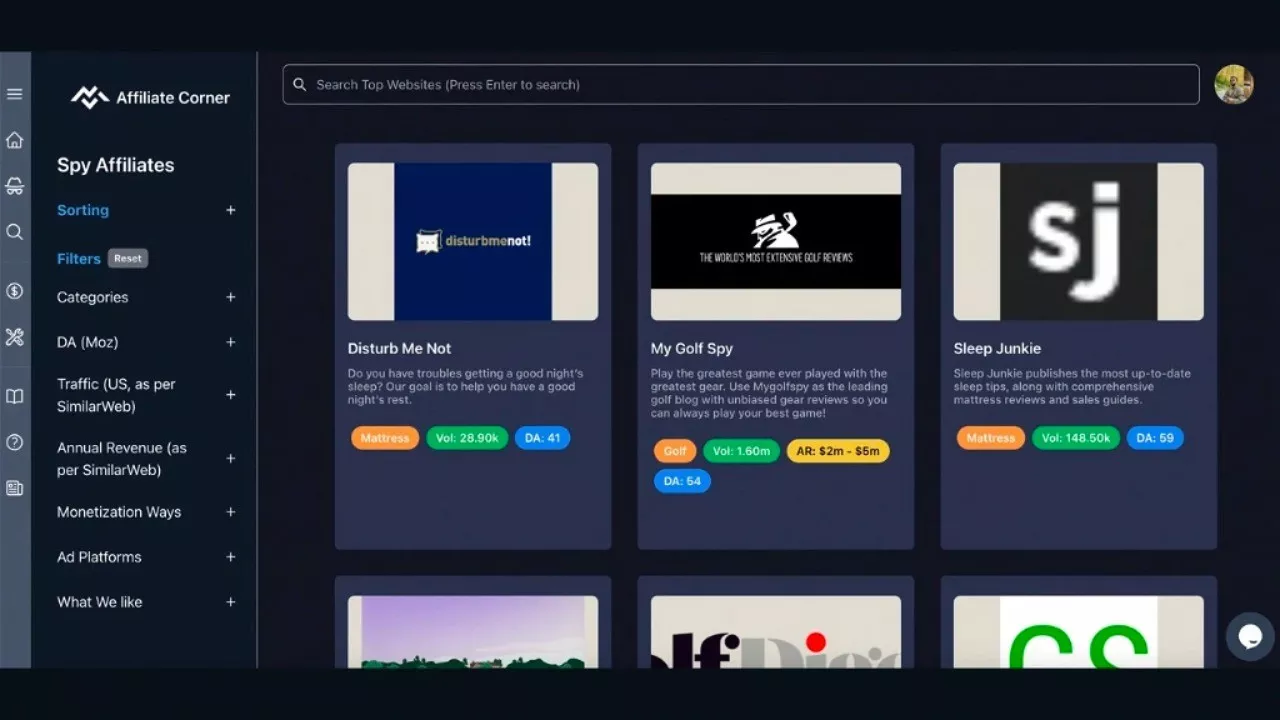Open the Spy Affiliates incognito icon
This screenshot has width=1280, height=720.
point(15,186)
